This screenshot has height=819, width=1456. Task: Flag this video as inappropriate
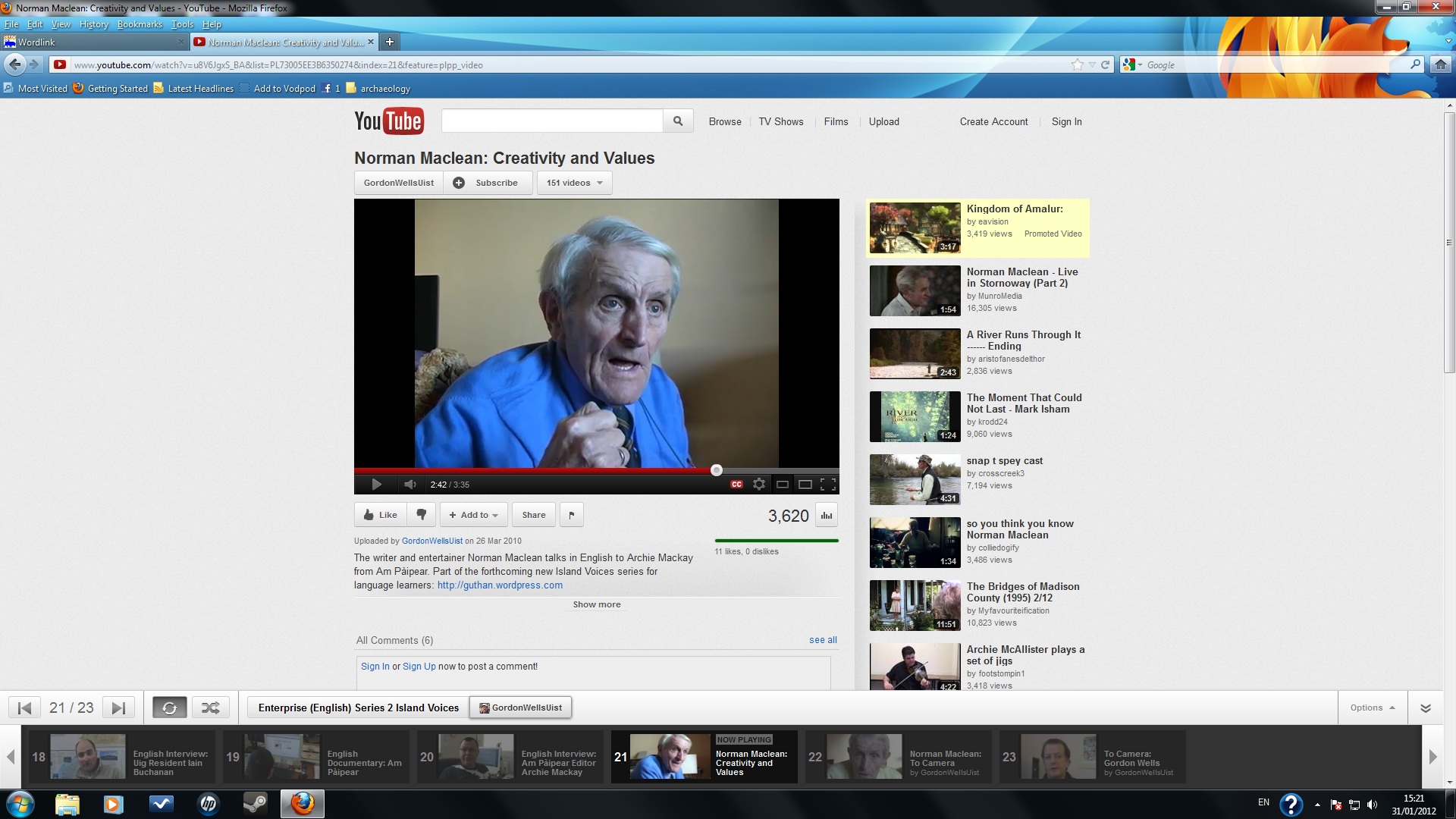(572, 515)
